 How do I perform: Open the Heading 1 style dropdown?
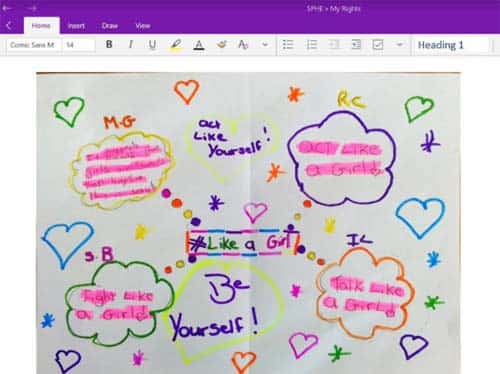pos(451,45)
